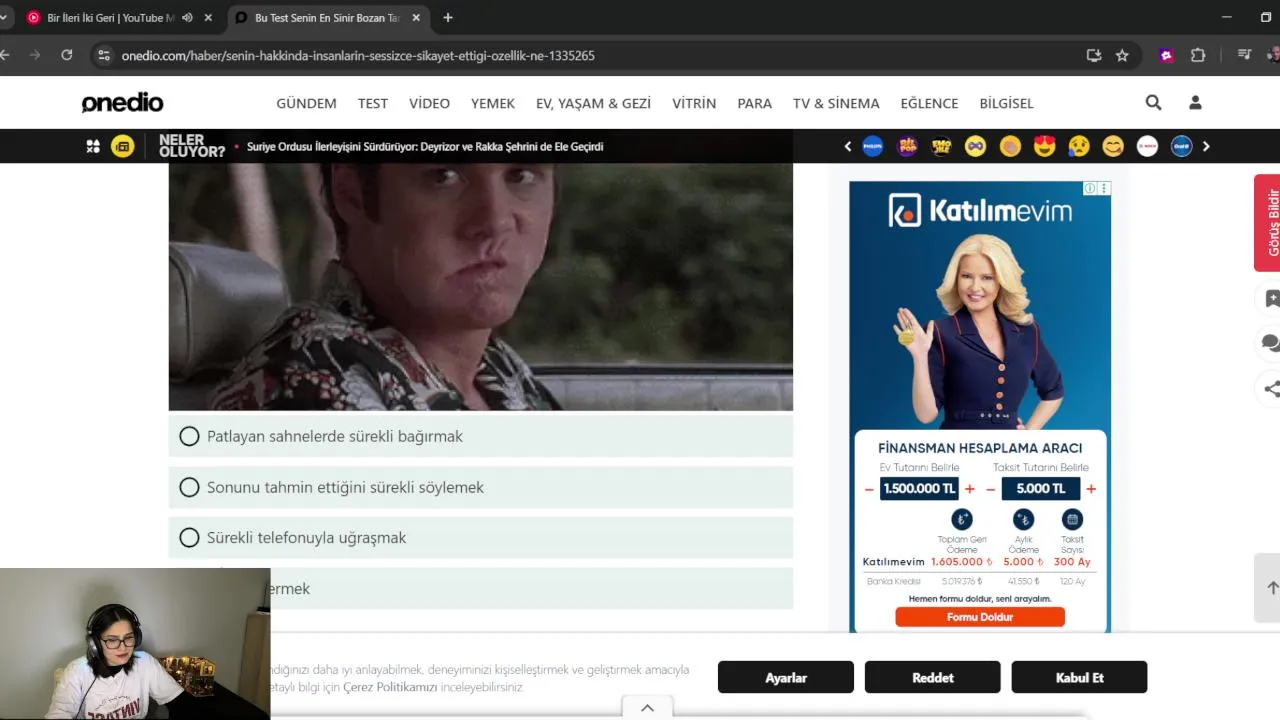
Task: Open the VİTRİN menu item
Action: click(694, 103)
